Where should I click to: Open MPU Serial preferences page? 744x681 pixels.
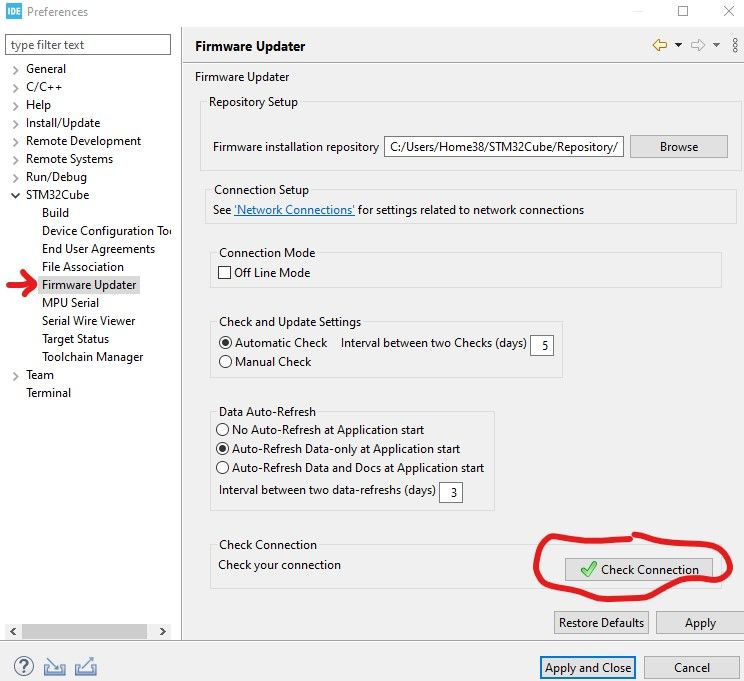click(x=70, y=303)
